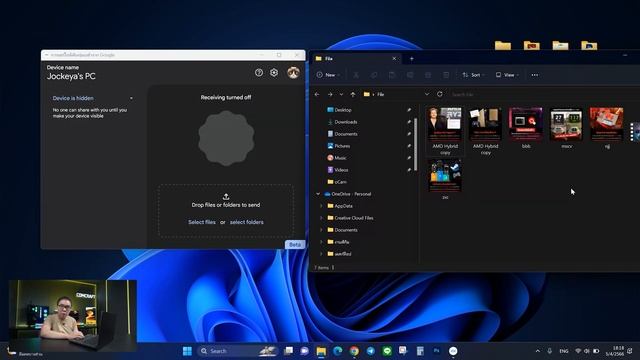Refresh the File folder view
The image size is (640, 360).
[440, 94]
